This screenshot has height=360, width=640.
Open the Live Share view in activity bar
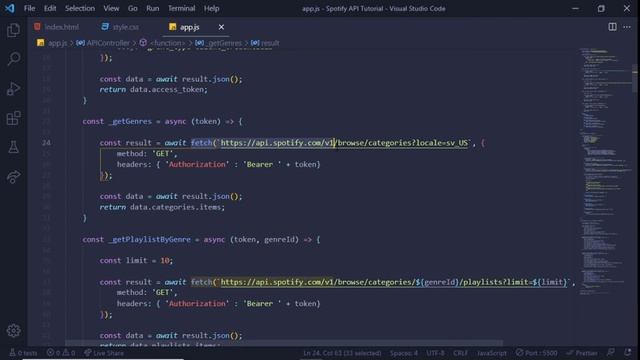pos(13,176)
